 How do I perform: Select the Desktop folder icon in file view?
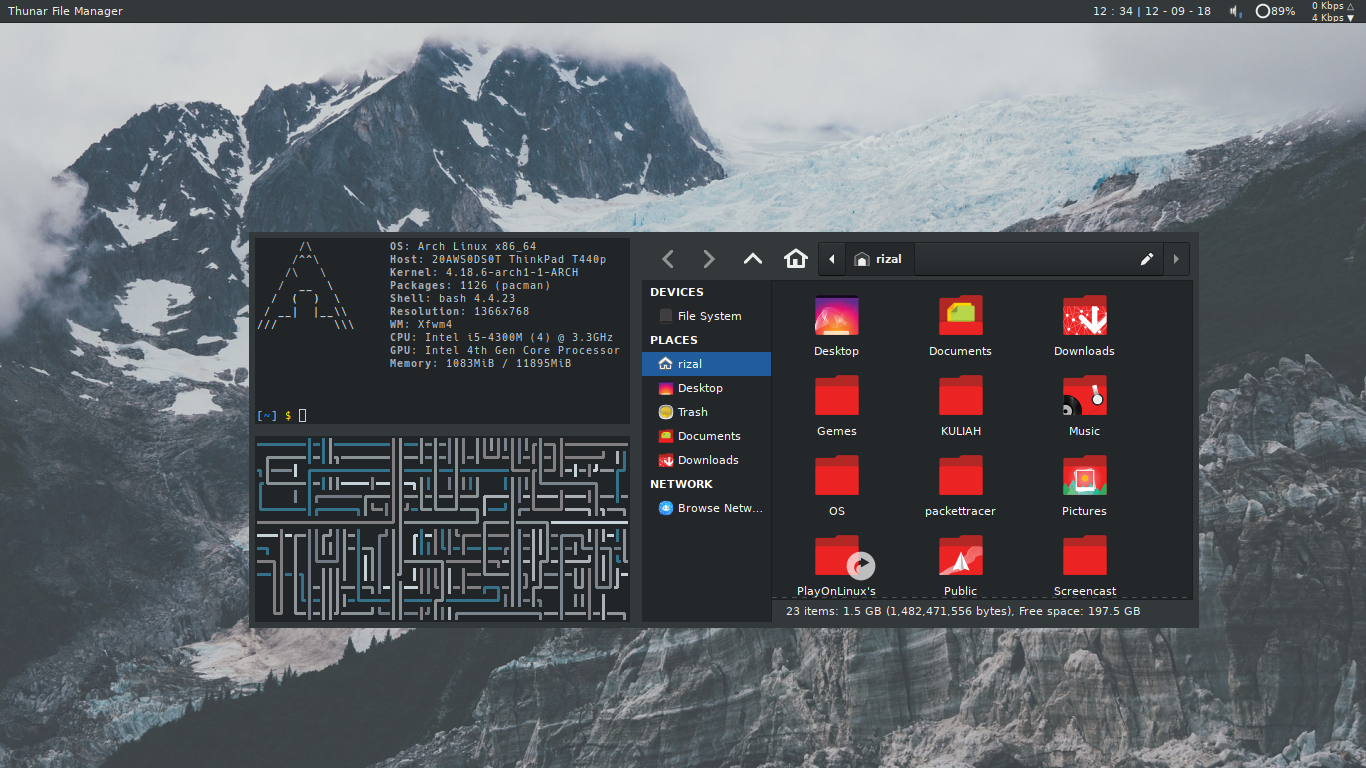[x=836, y=316]
